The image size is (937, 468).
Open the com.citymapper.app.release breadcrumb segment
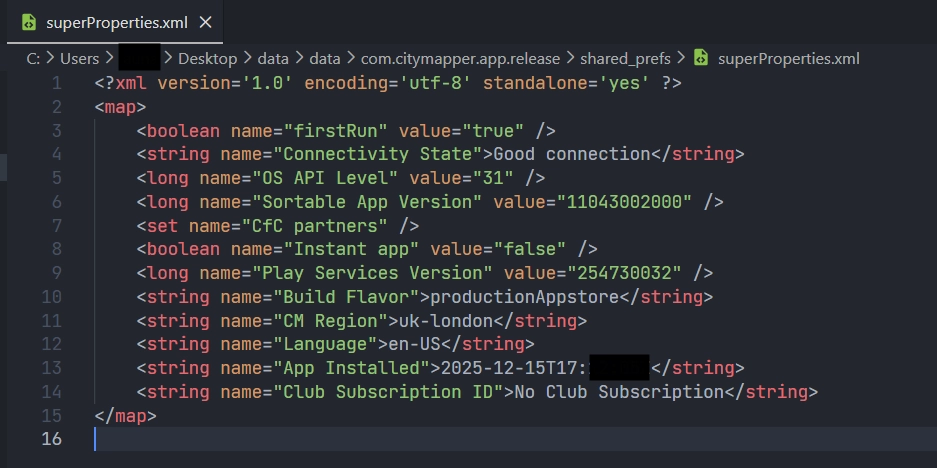click(461, 59)
